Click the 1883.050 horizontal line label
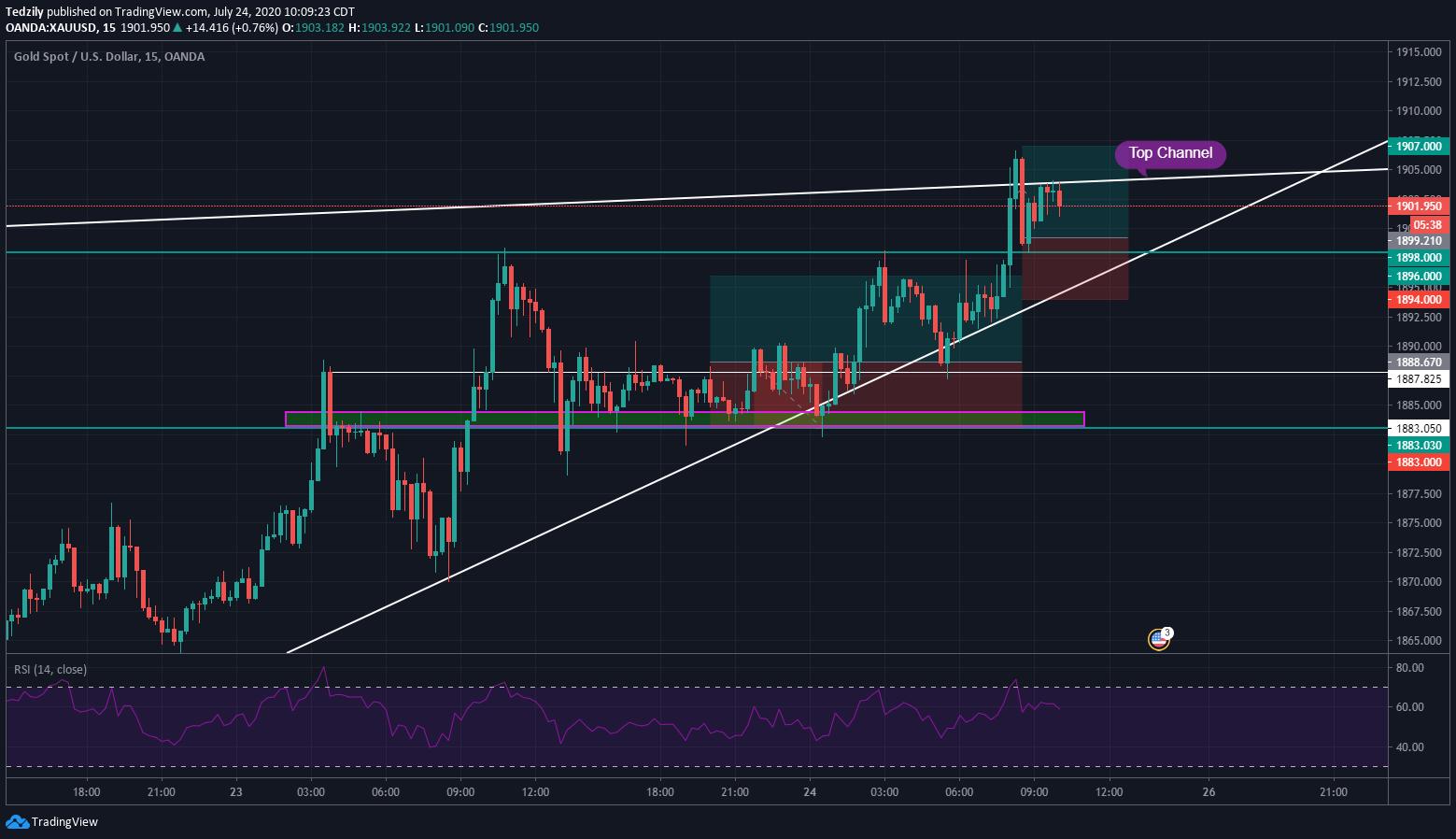Viewport: 1456px width, 839px height. pyautogui.click(x=1419, y=429)
